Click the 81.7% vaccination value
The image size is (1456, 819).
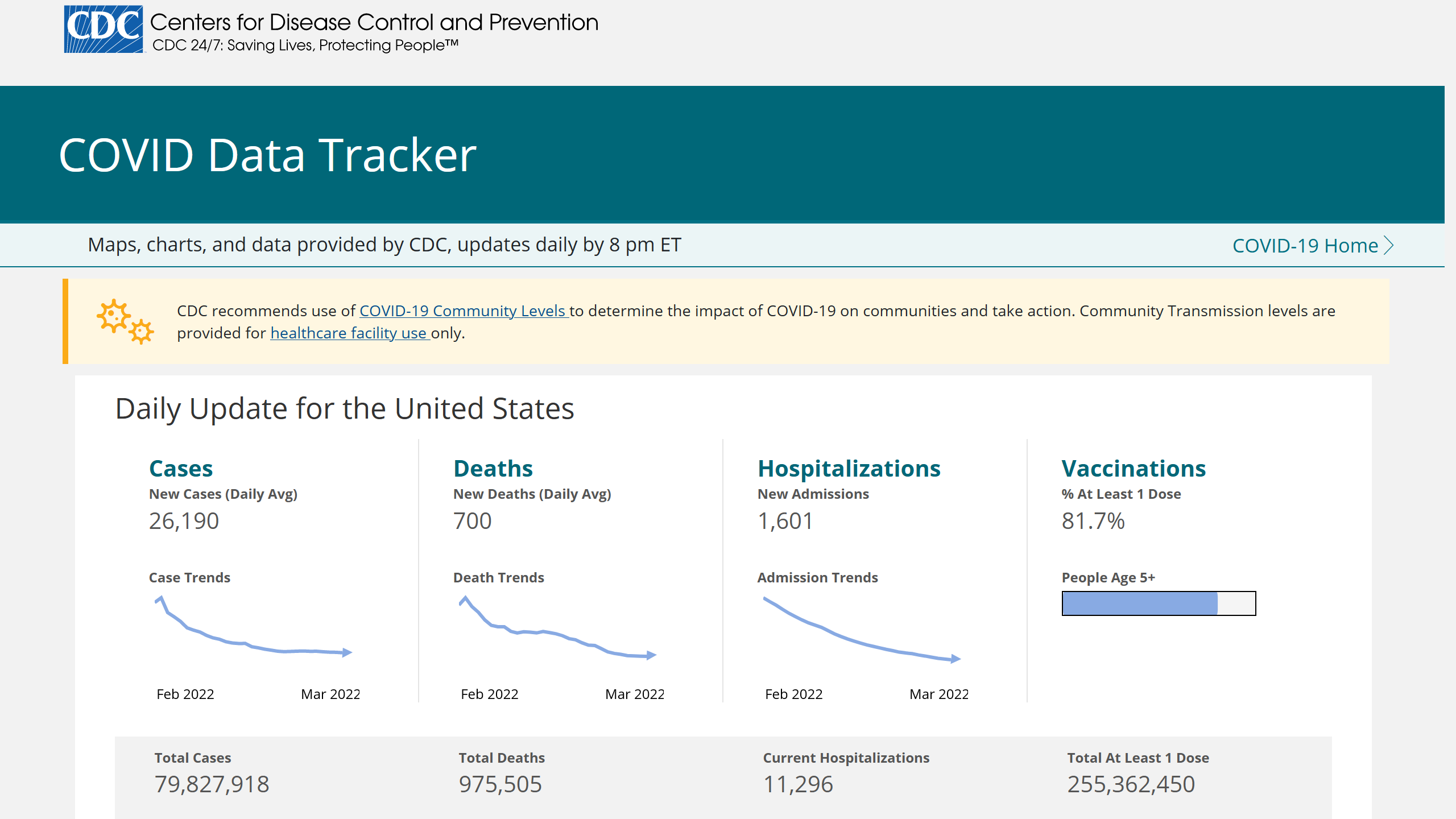[1093, 520]
